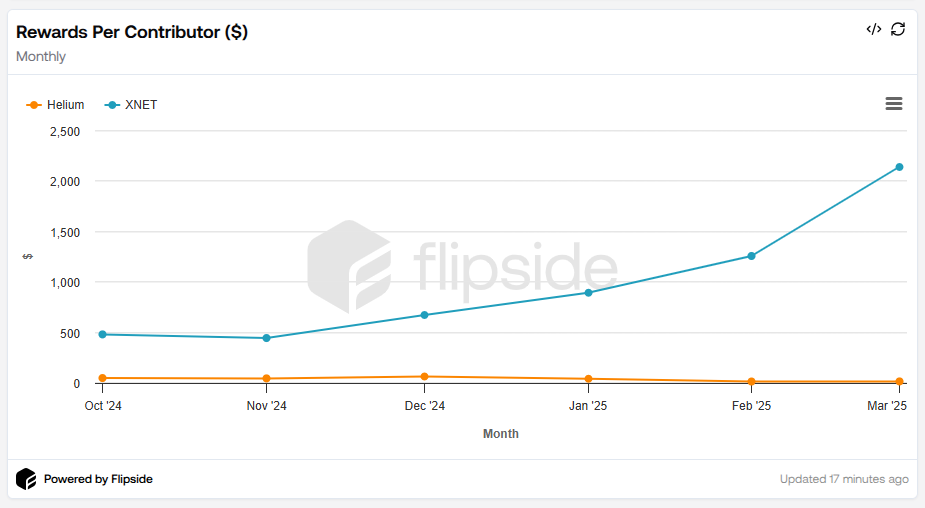Open the Powered by Flipside link
The height and width of the screenshot is (508, 925).
click(98, 479)
